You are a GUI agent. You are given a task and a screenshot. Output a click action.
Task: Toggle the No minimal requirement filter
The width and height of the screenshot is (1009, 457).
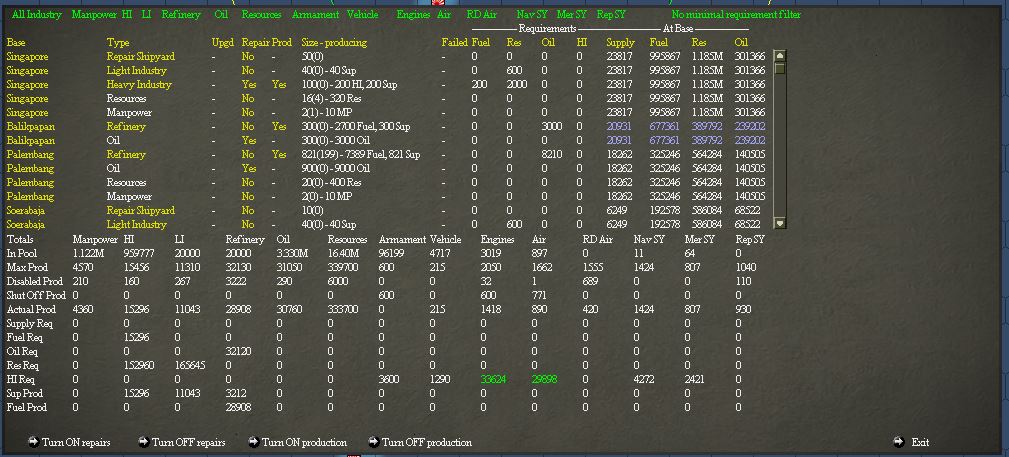coord(736,14)
